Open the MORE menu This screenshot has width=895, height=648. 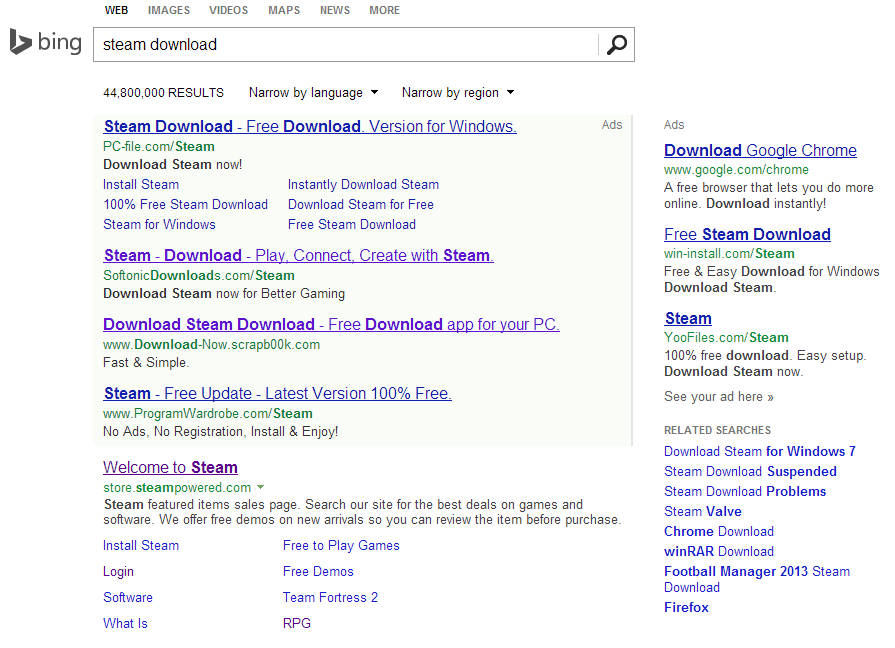pos(385,10)
